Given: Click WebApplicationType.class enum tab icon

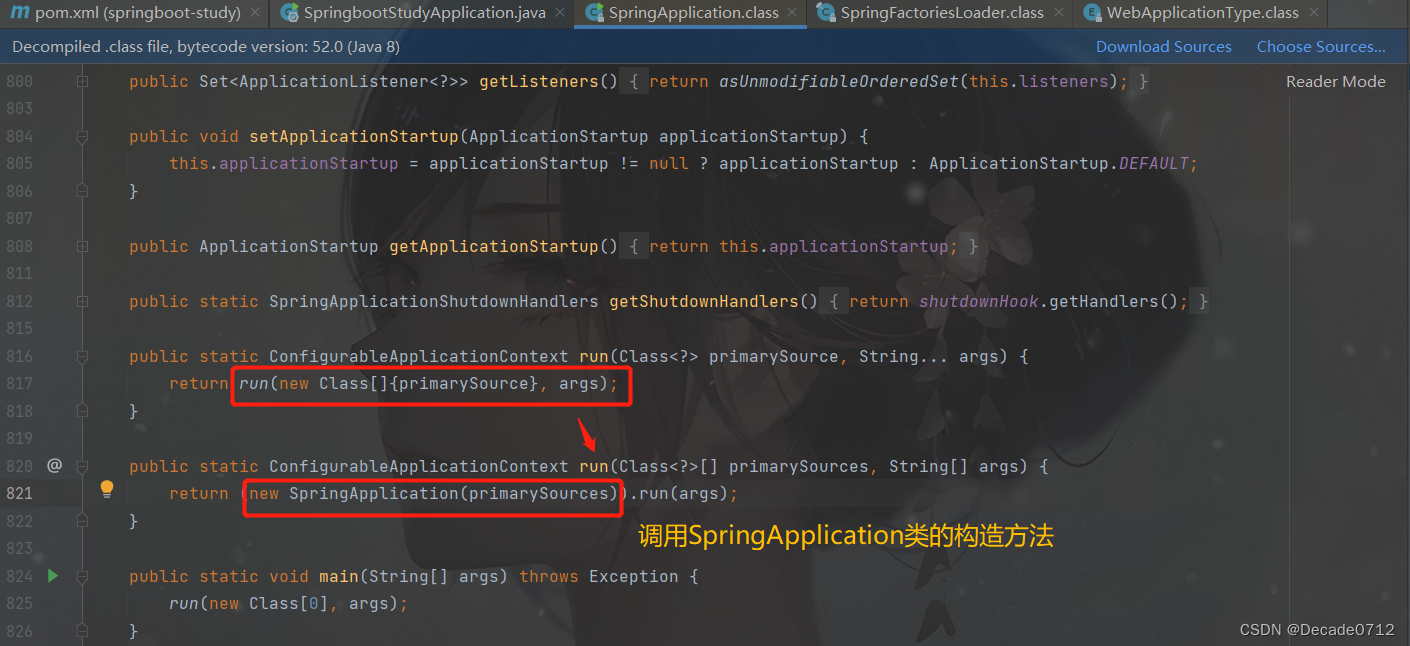Looking at the screenshot, I should [x=1092, y=13].
